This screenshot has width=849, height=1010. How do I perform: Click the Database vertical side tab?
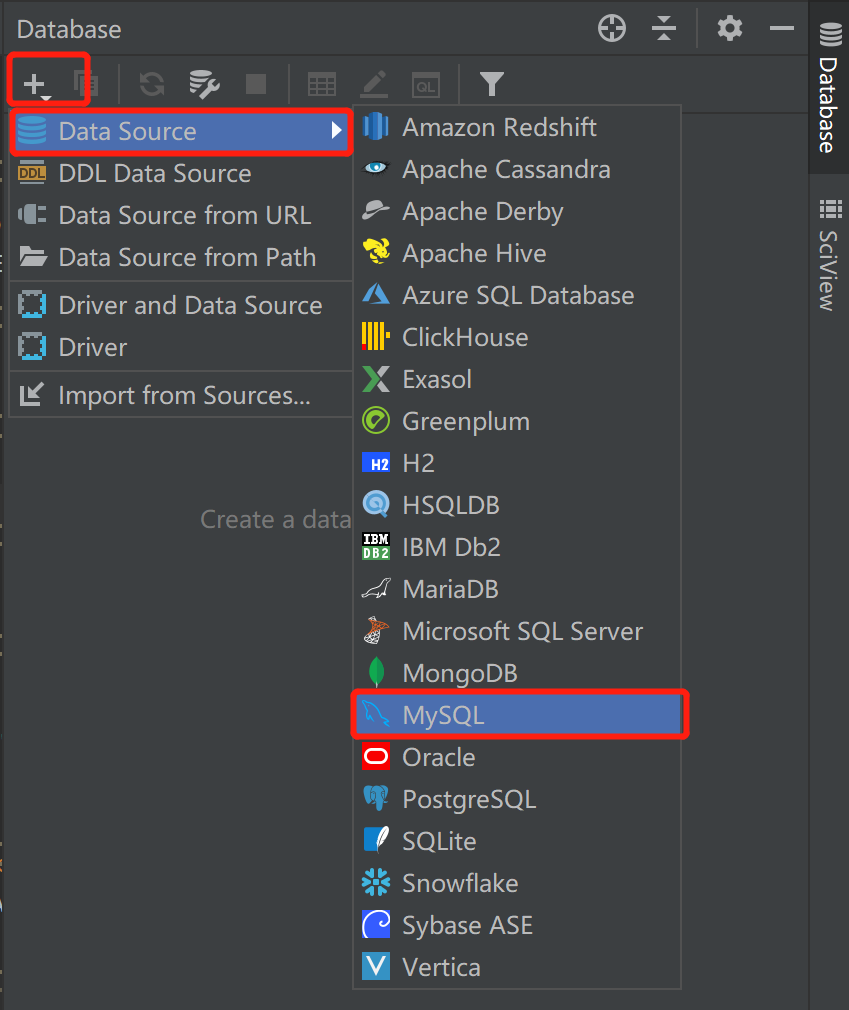pos(830,88)
